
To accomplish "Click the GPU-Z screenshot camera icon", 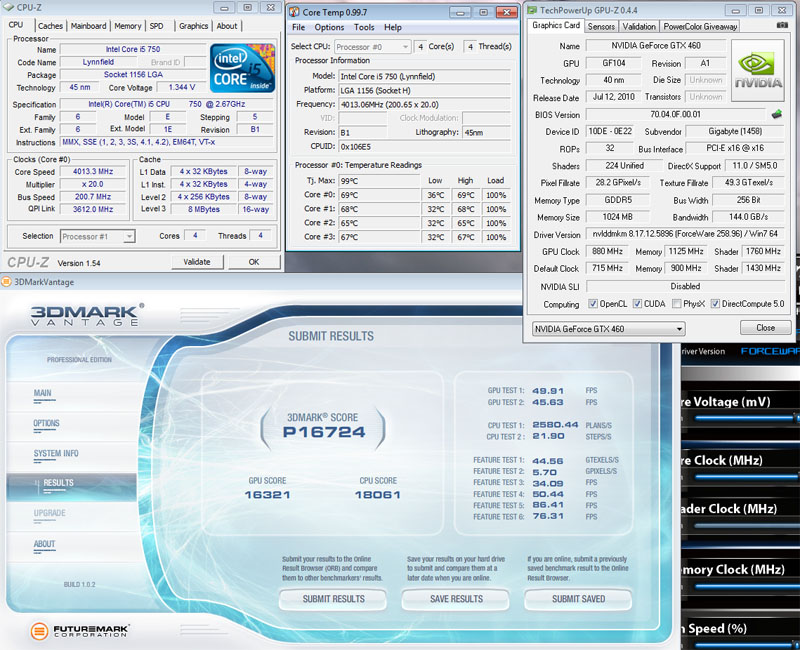I will coord(782,25).
